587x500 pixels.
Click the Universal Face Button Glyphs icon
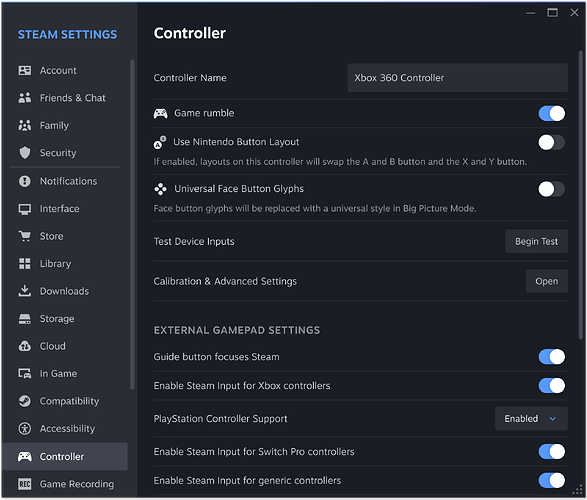161,189
